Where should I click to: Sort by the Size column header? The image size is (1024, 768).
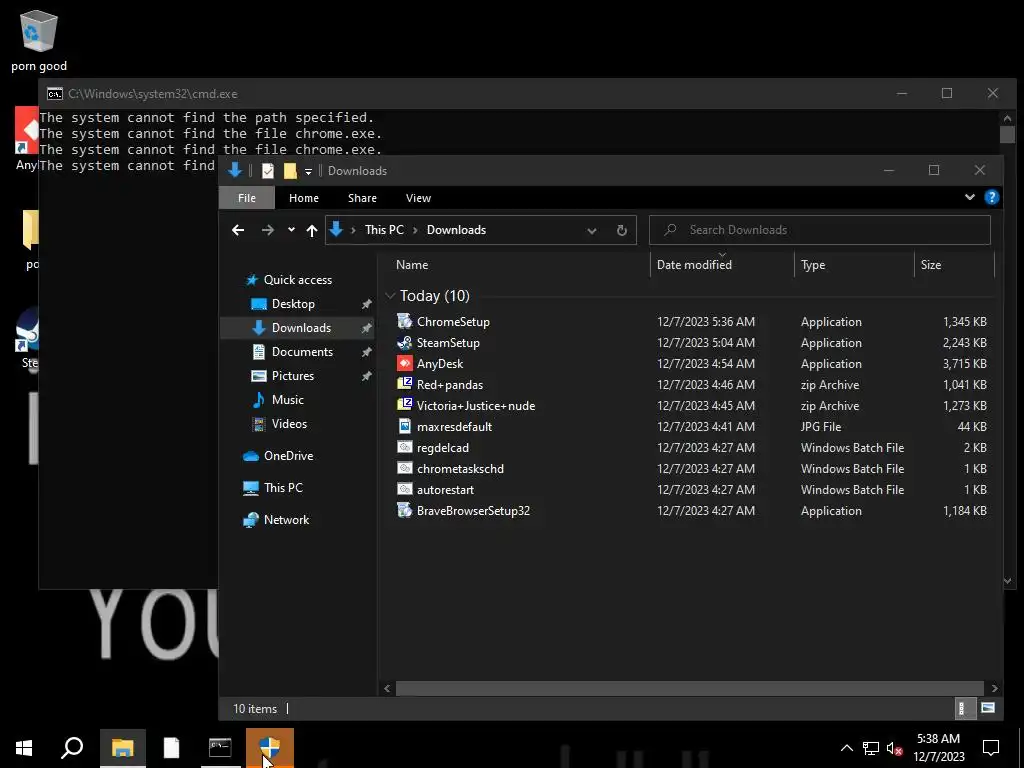point(931,264)
